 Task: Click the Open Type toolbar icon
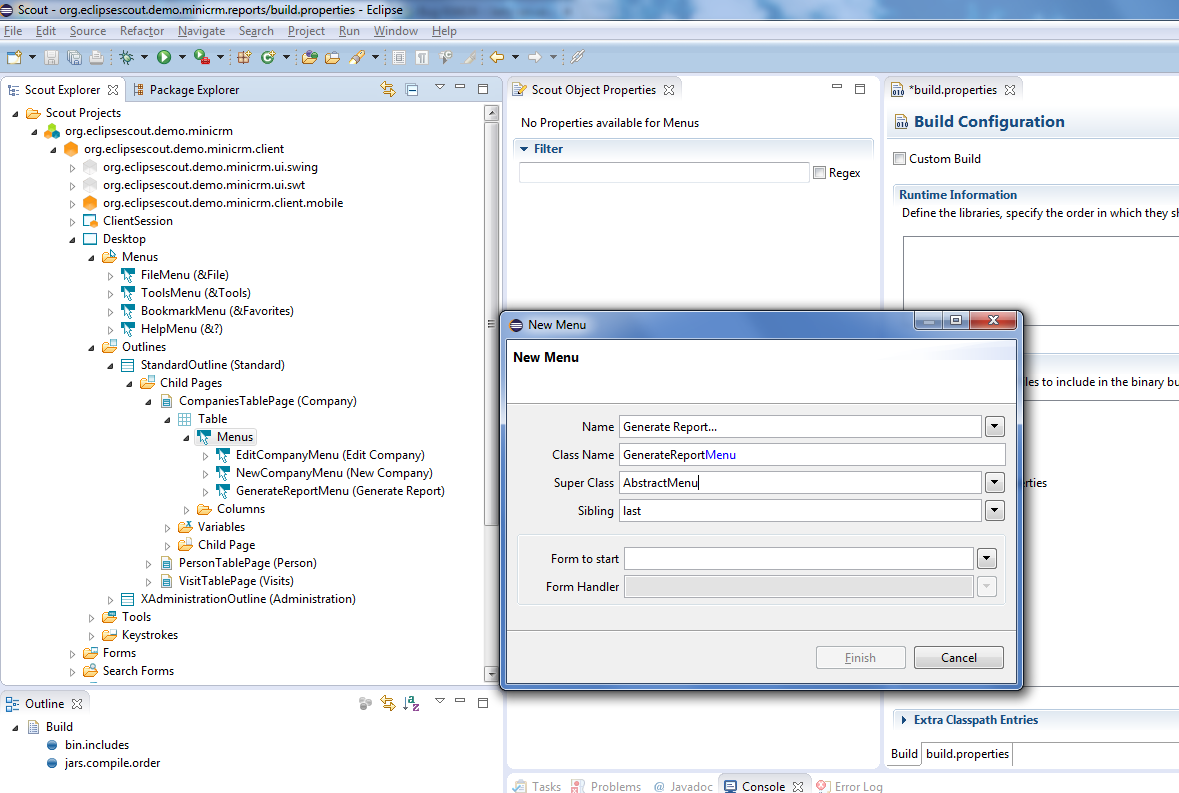[x=310, y=57]
